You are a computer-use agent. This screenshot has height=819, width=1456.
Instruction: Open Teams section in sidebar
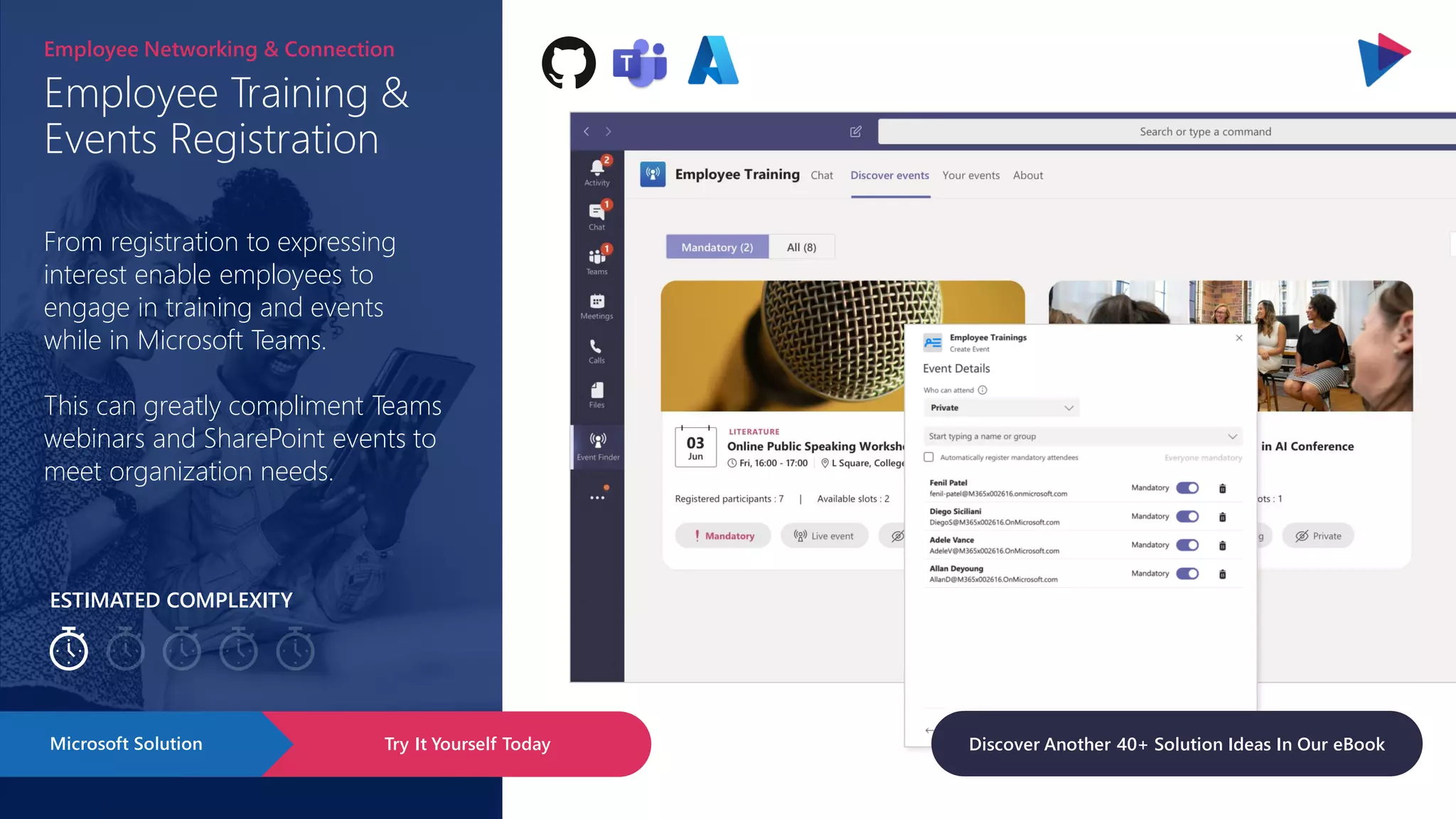[x=597, y=261]
